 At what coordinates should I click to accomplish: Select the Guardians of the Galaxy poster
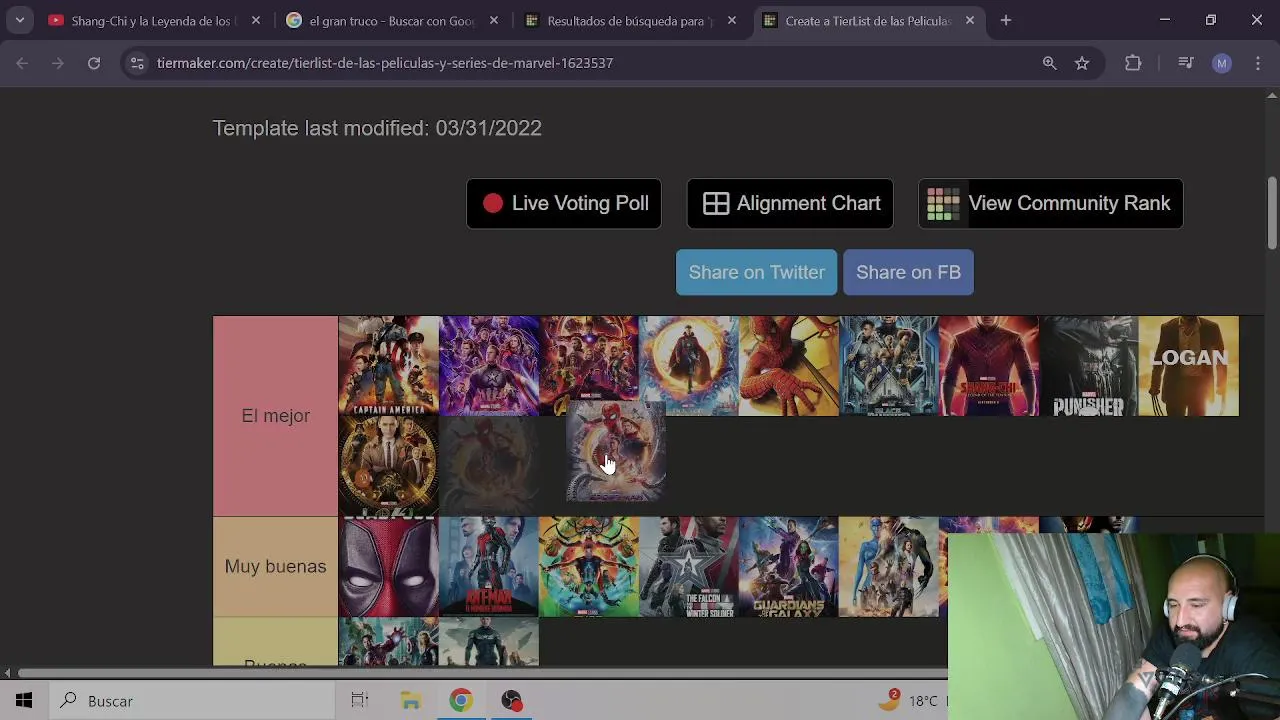(x=789, y=567)
